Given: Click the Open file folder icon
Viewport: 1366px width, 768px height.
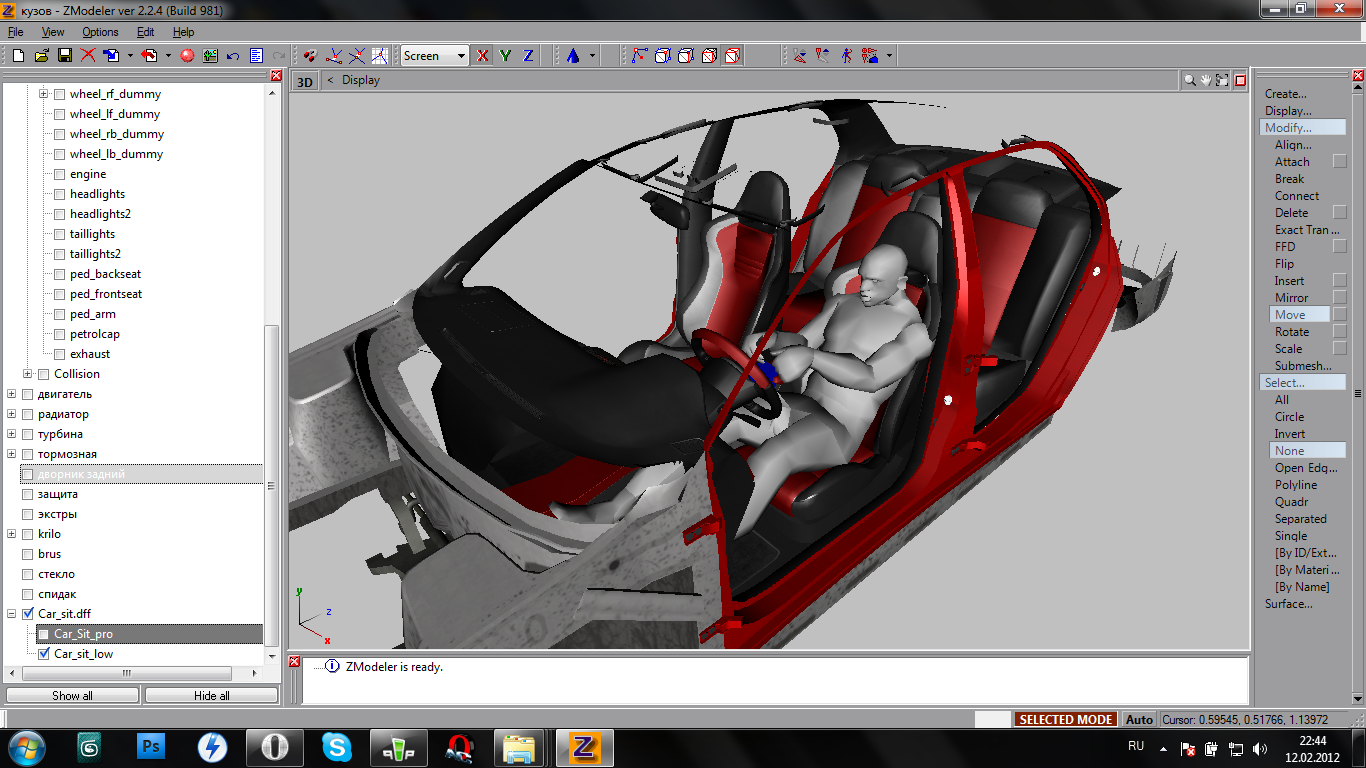Looking at the screenshot, I should (x=42, y=56).
